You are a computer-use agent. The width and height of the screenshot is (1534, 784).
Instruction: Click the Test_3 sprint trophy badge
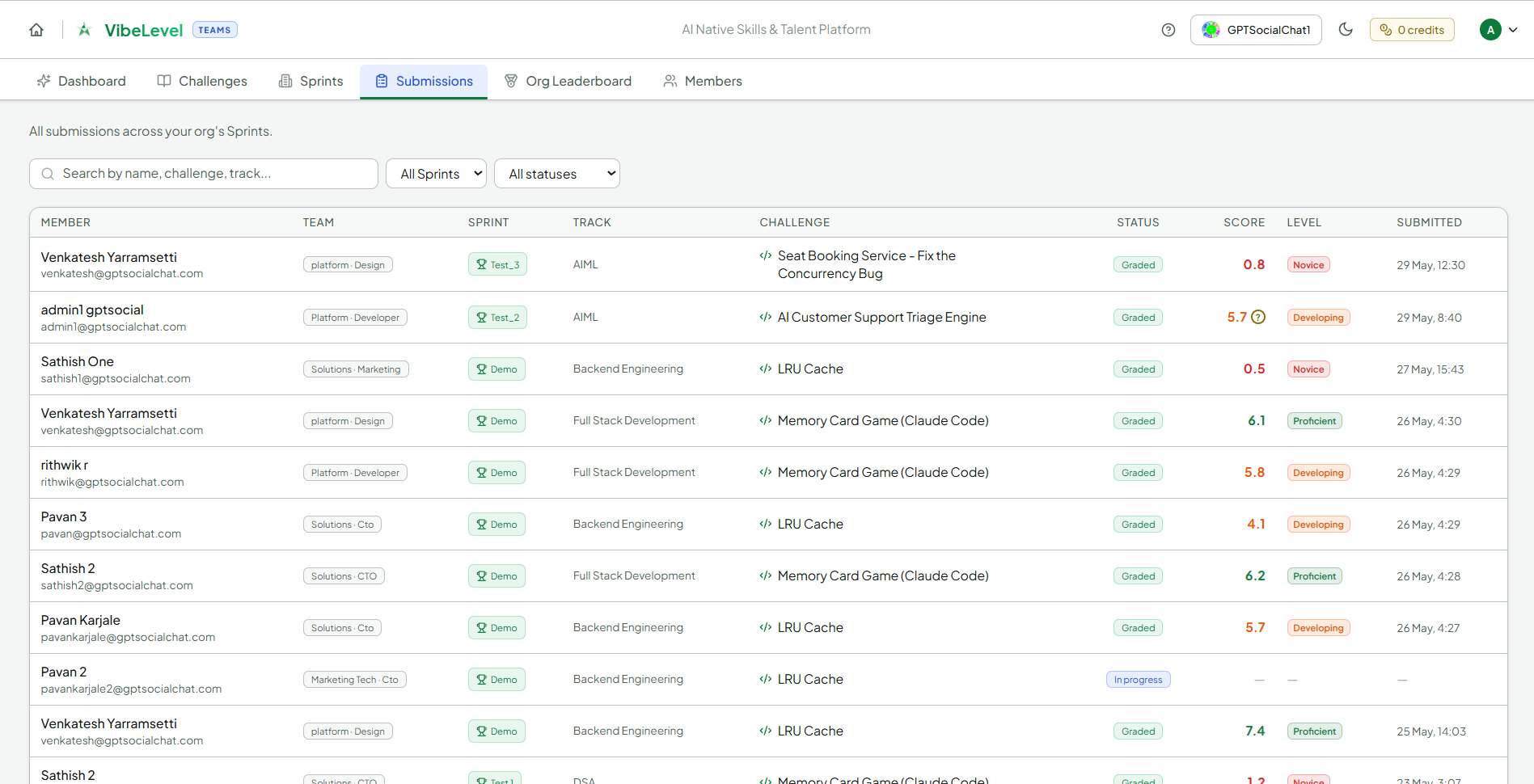pyautogui.click(x=497, y=264)
